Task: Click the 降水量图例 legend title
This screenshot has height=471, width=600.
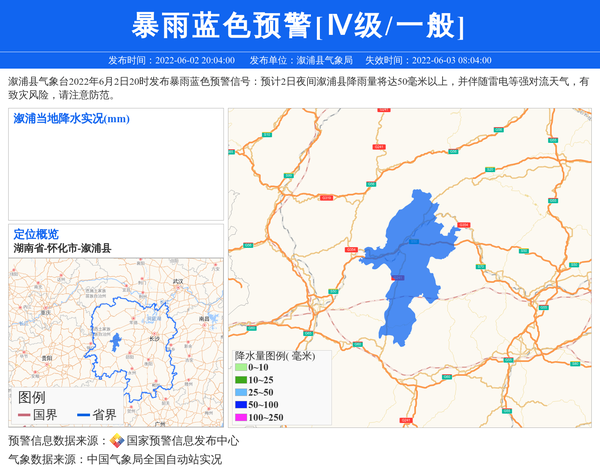Action: [x=274, y=355]
